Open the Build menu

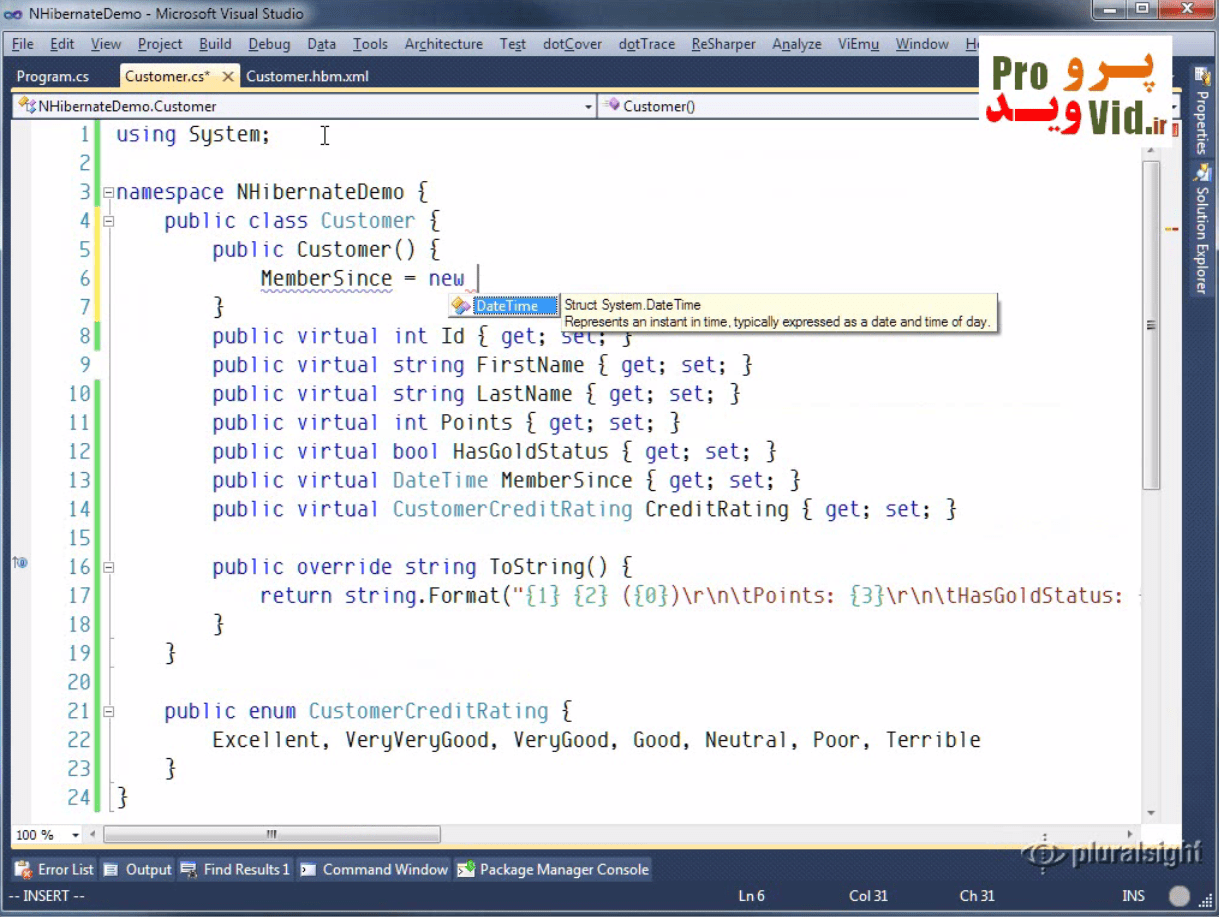(x=215, y=44)
